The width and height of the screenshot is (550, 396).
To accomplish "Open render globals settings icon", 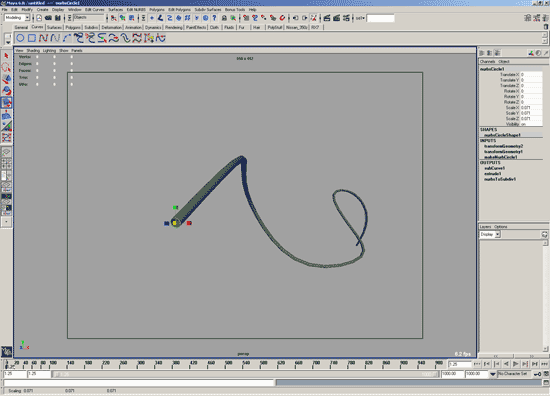I will [346, 18].
